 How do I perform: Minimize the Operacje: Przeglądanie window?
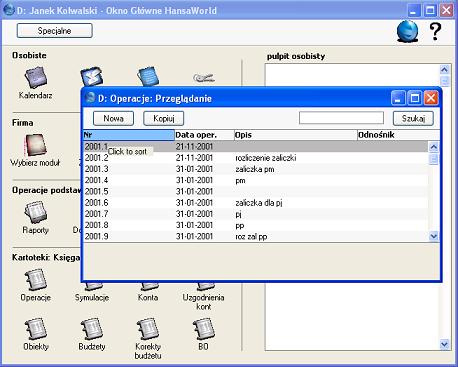coord(398,98)
